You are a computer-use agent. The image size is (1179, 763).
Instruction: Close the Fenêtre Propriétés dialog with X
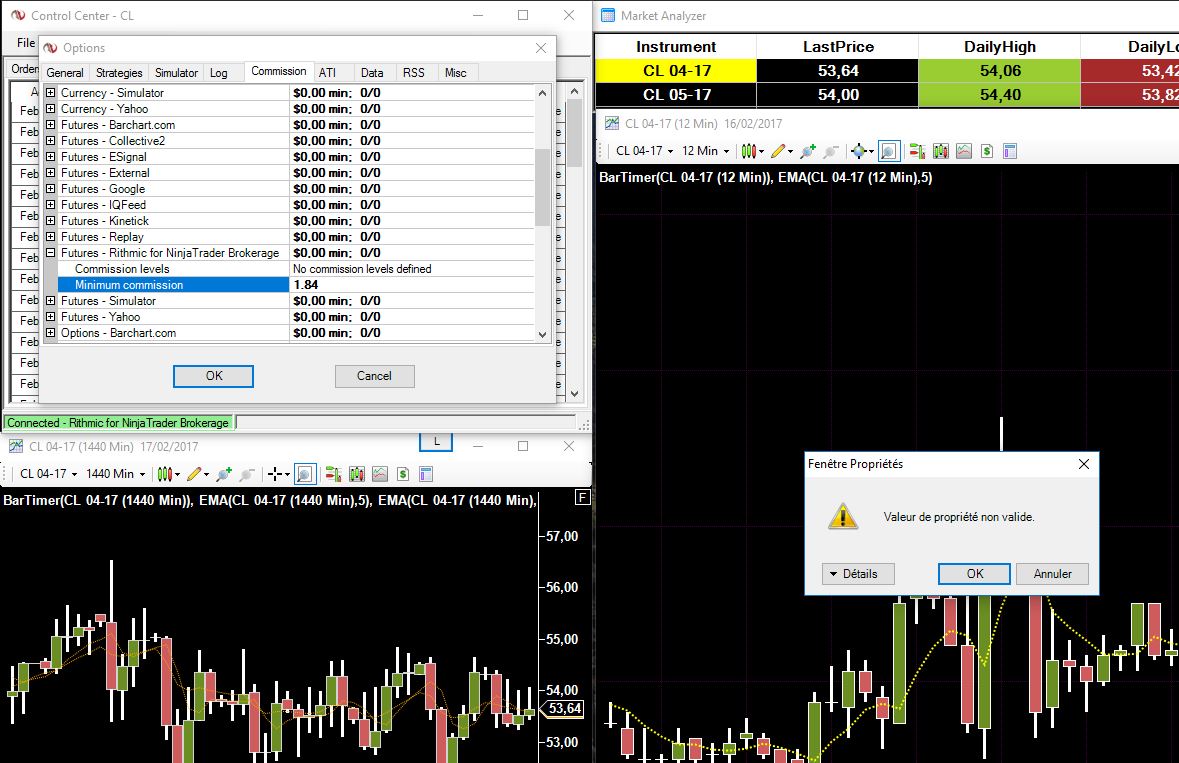click(1084, 464)
